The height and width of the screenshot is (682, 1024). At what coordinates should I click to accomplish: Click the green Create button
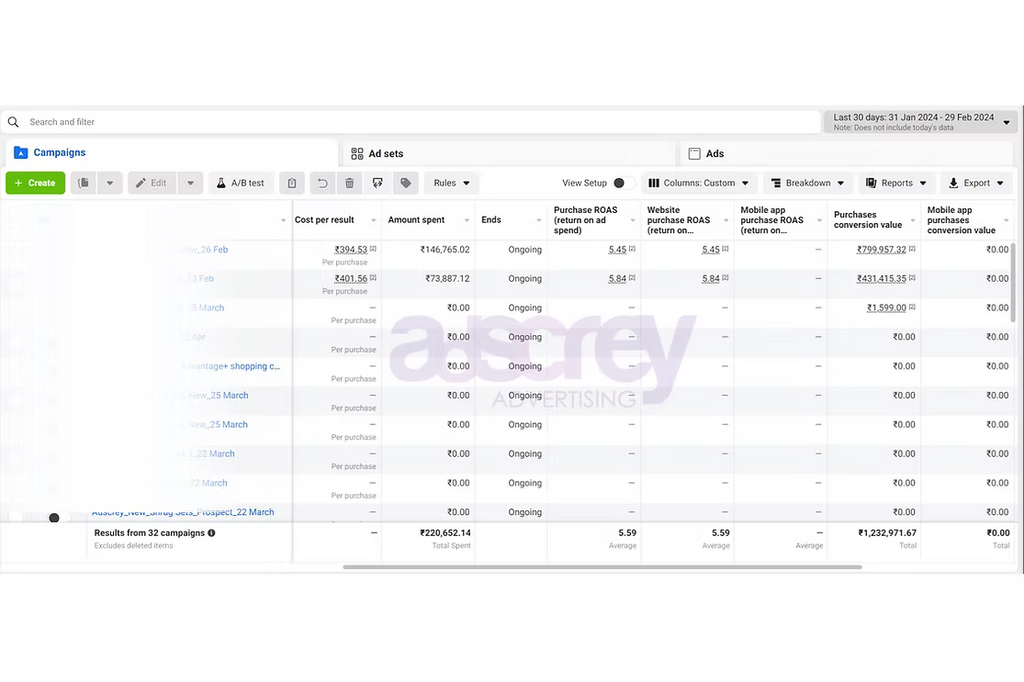tap(35, 183)
